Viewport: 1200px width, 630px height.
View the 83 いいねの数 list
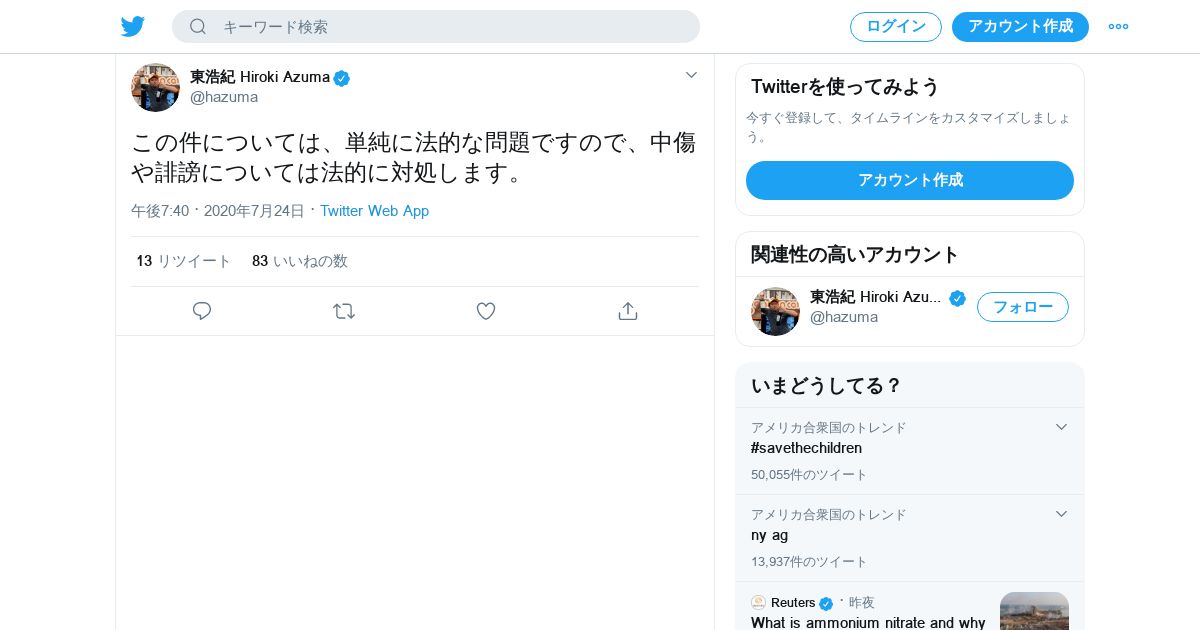click(300, 261)
